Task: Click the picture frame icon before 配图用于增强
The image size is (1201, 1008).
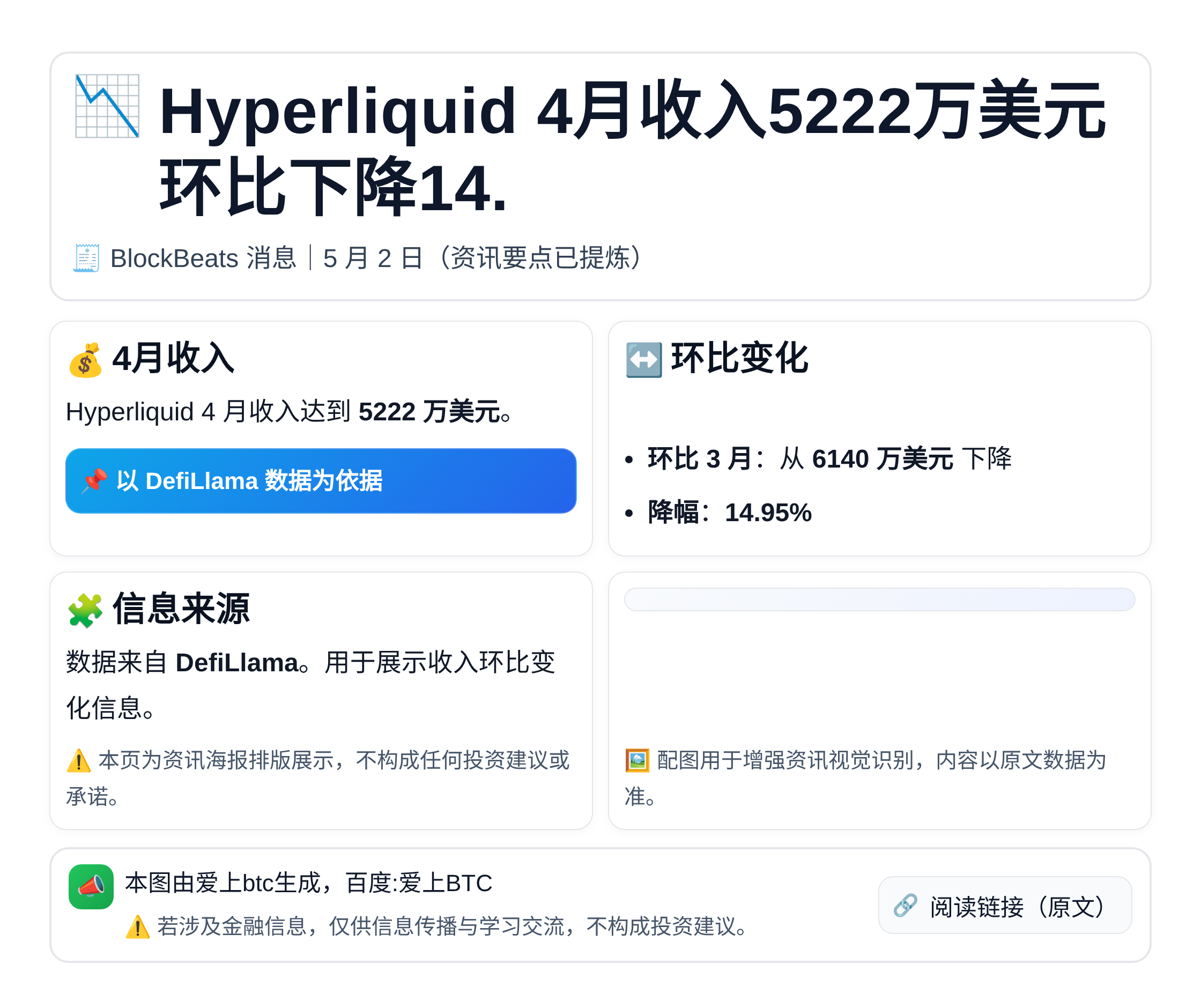Action: pyautogui.click(x=637, y=761)
